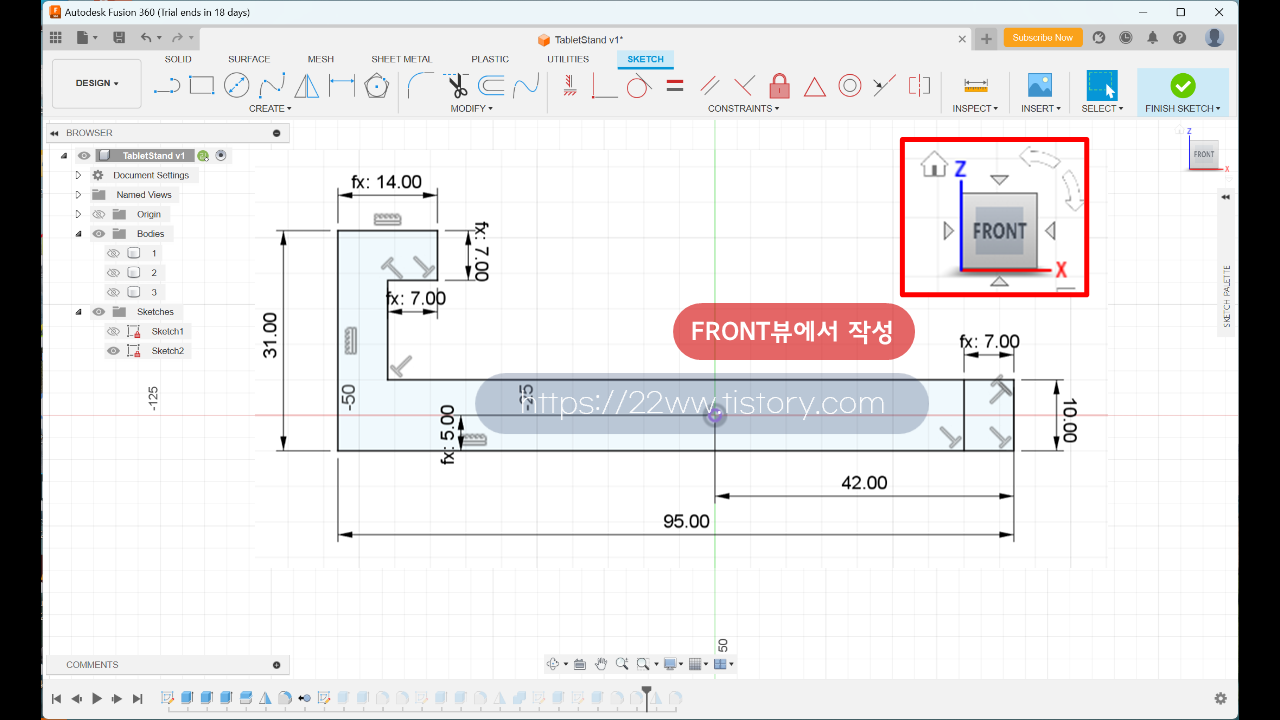Image resolution: width=1280 pixels, height=720 pixels.
Task: Apply the Fix/Unfix lock constraint
Action: tap(780, 86)
